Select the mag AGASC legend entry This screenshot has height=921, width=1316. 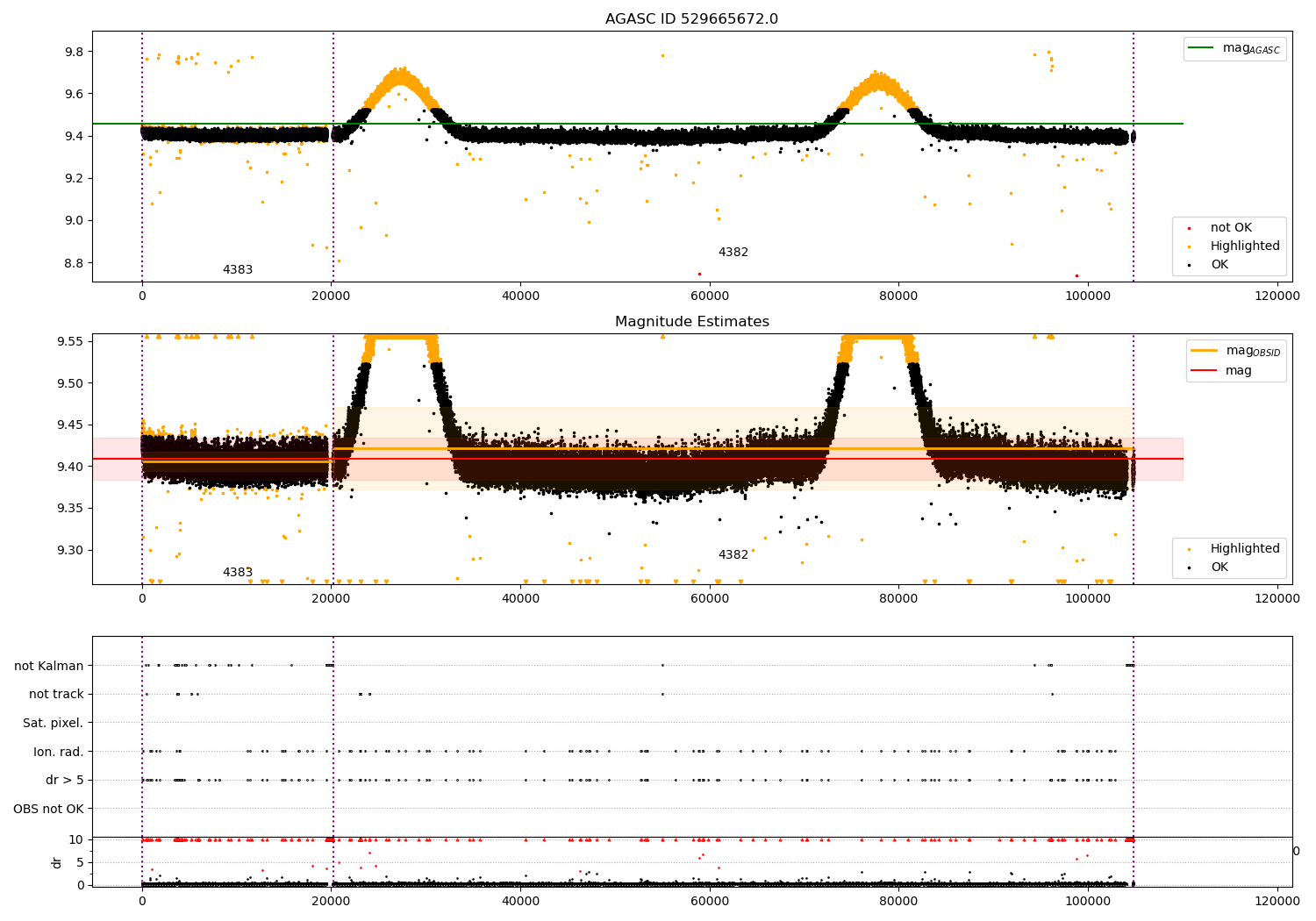click(1235, 48)
